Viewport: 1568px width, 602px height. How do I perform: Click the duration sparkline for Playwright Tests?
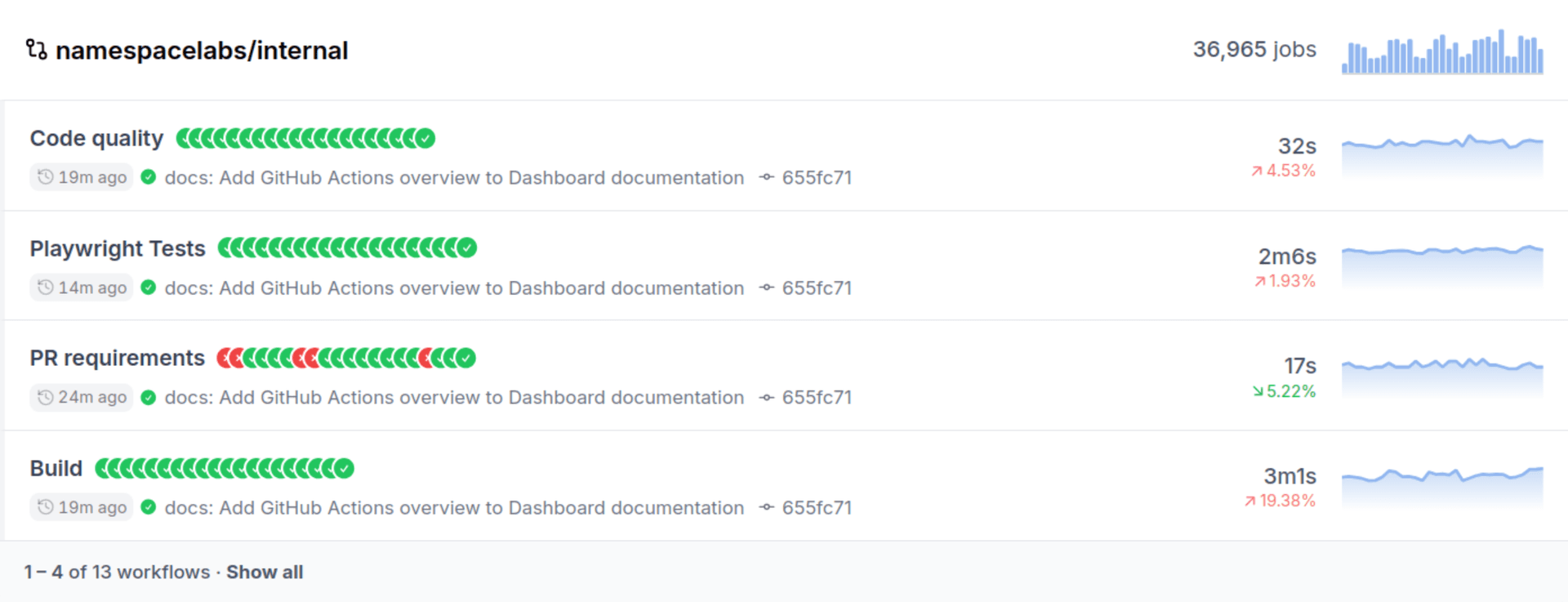coord(1441,263)
